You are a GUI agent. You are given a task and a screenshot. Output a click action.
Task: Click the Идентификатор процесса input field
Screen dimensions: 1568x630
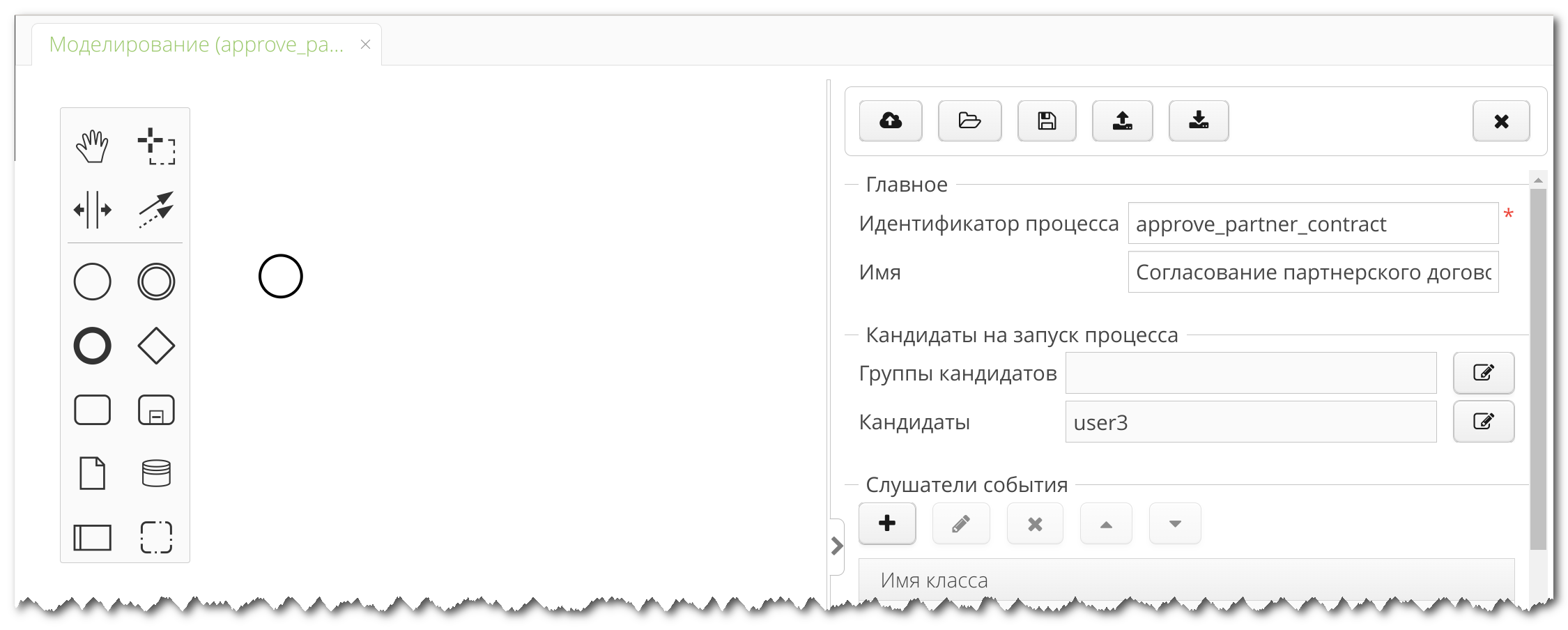point(1312,224)
